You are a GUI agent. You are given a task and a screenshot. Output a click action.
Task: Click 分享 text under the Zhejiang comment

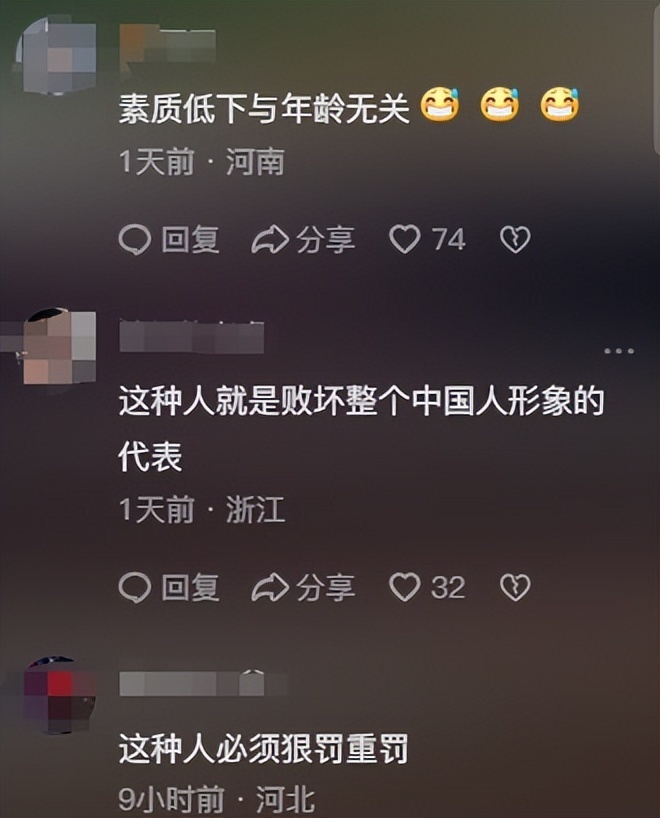pyautogui.click(x=326, y=588)
